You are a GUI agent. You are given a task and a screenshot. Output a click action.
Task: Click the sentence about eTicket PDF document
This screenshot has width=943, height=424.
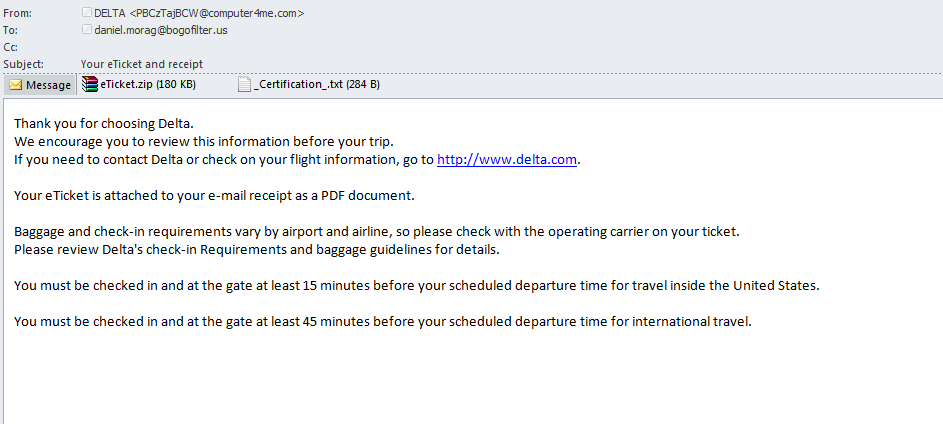point(214,195)
